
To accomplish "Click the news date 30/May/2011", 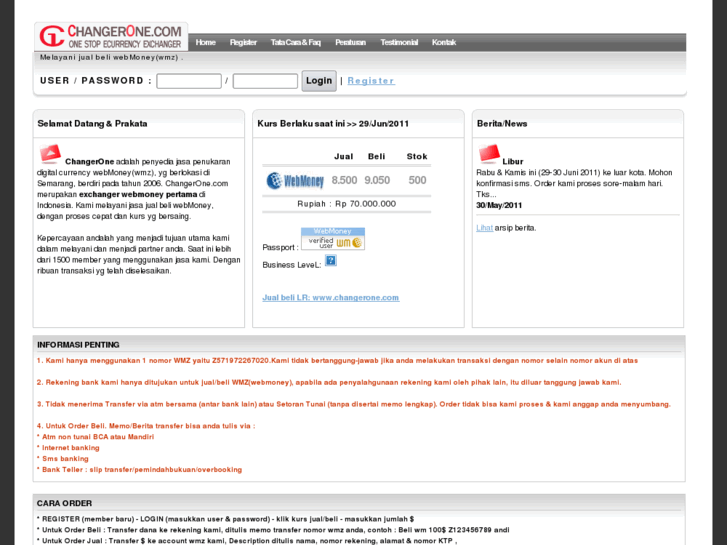I will (499, 205).
